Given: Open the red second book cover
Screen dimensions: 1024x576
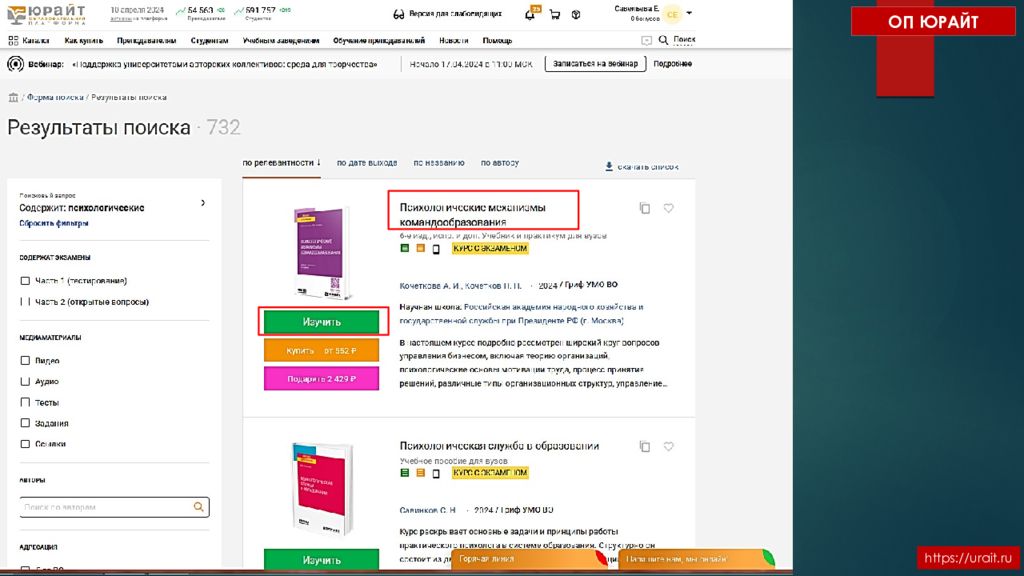Looking at the screenshot, I should click(321, 488).
